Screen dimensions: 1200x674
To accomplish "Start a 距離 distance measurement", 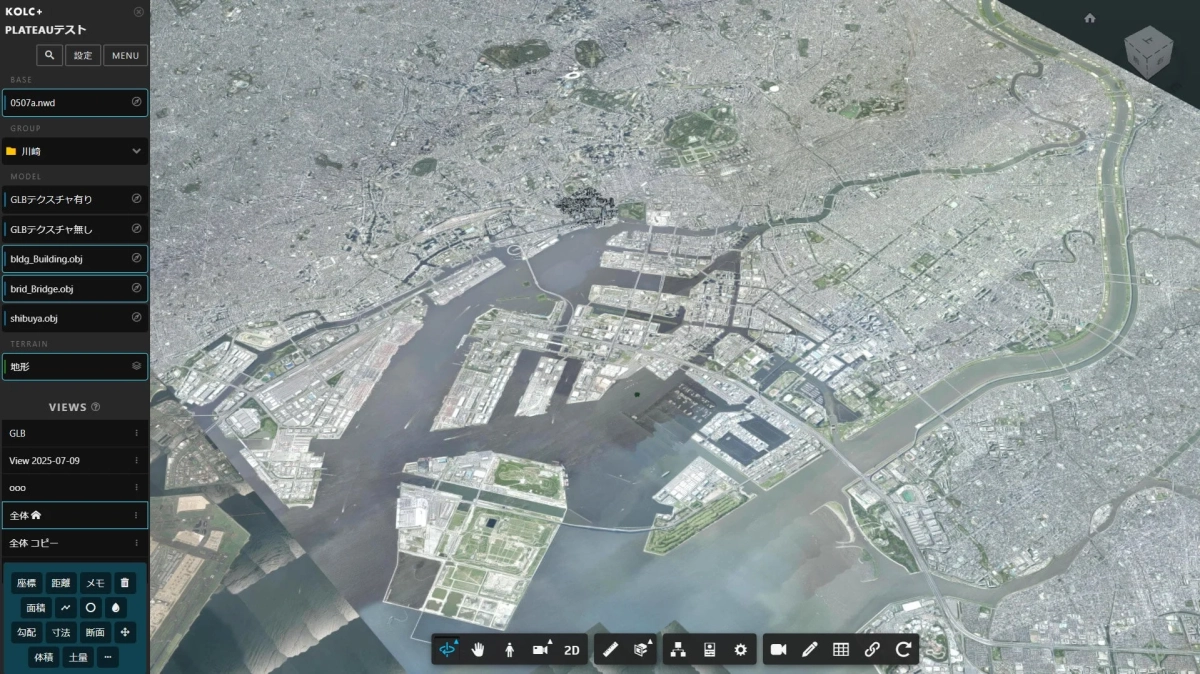I will tap(61, 583).
